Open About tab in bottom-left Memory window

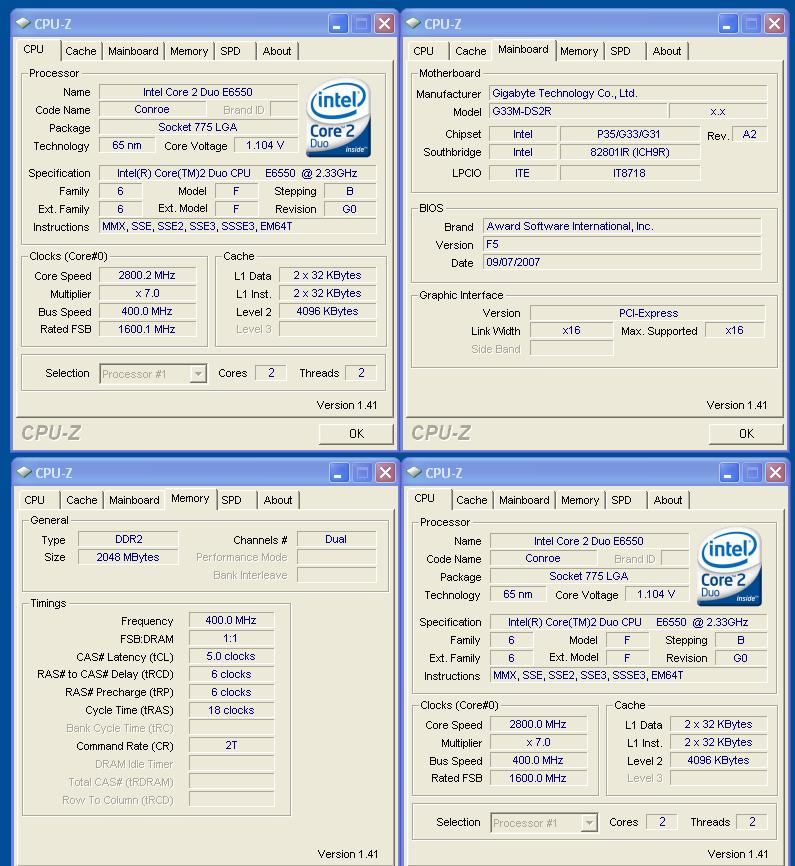pyautogui.click(x=278, y=500)
